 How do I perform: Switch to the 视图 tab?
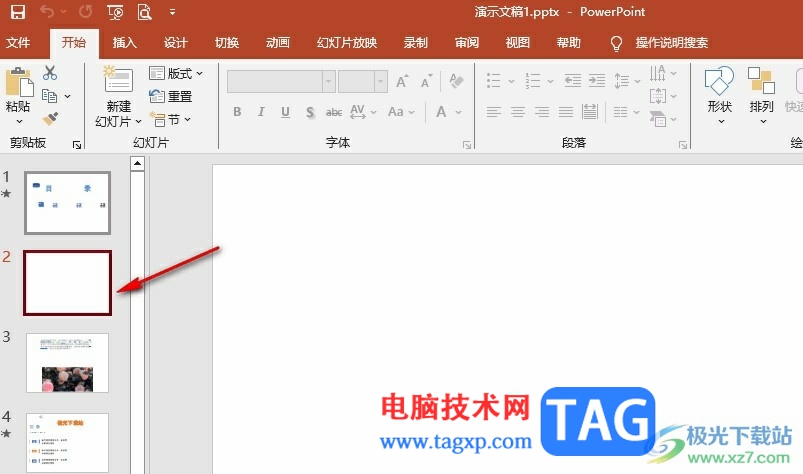(518, 42)
